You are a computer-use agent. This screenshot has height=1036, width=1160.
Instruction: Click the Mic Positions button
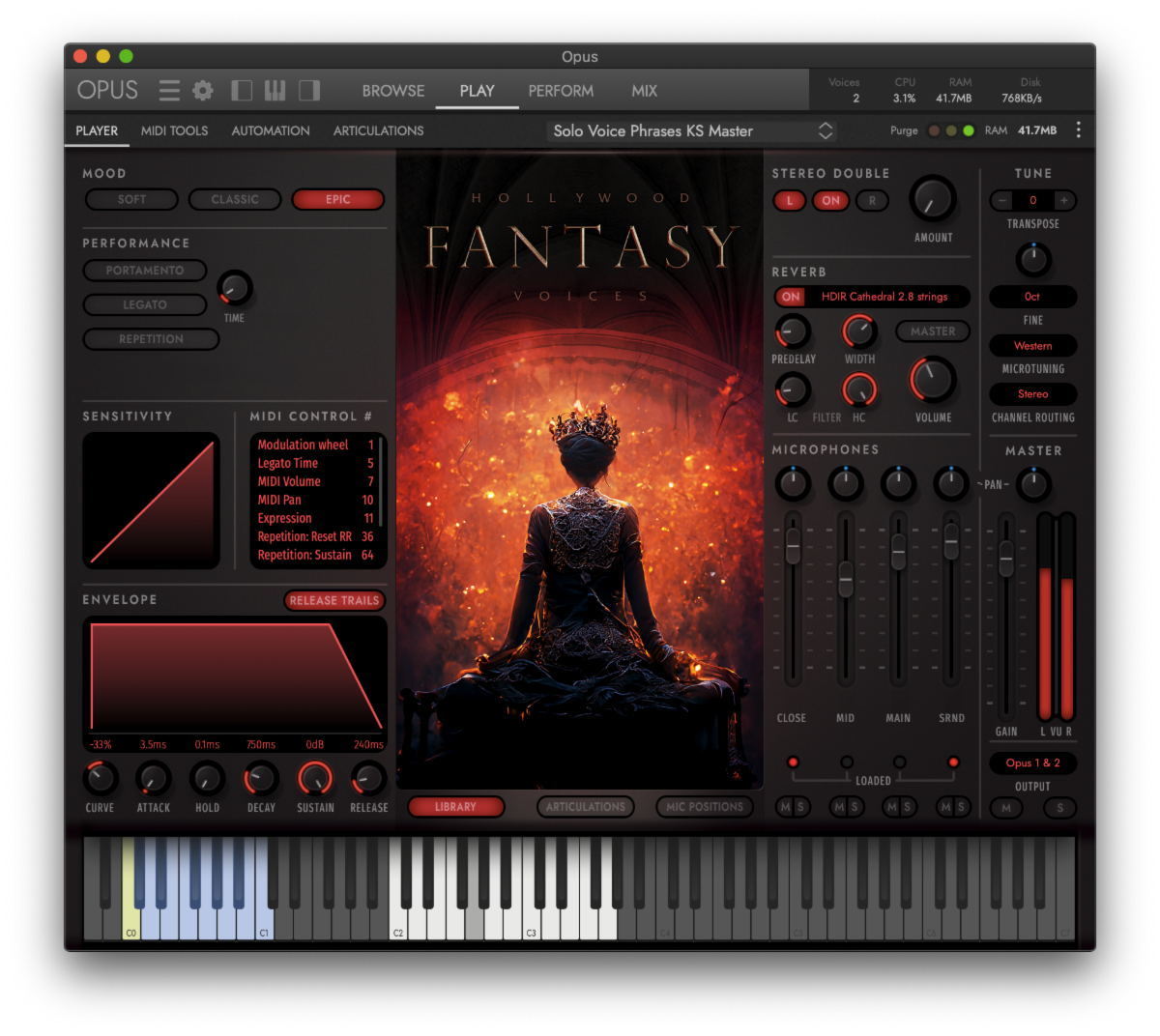(x=705, y=806)
